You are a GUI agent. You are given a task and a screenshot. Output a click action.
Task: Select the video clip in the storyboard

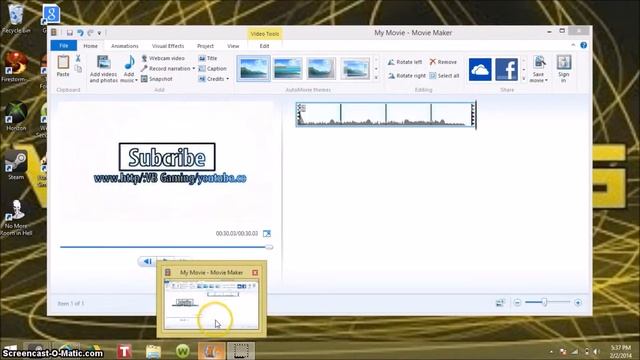click(386, 115)
